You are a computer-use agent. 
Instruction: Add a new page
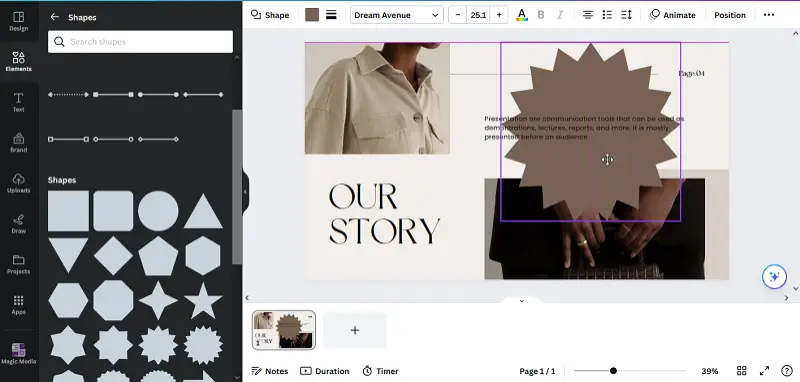coord(355,330)
